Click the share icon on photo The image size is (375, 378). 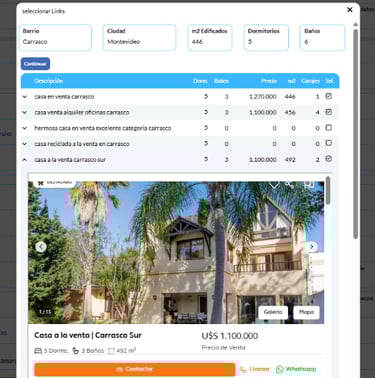(289, 184)
